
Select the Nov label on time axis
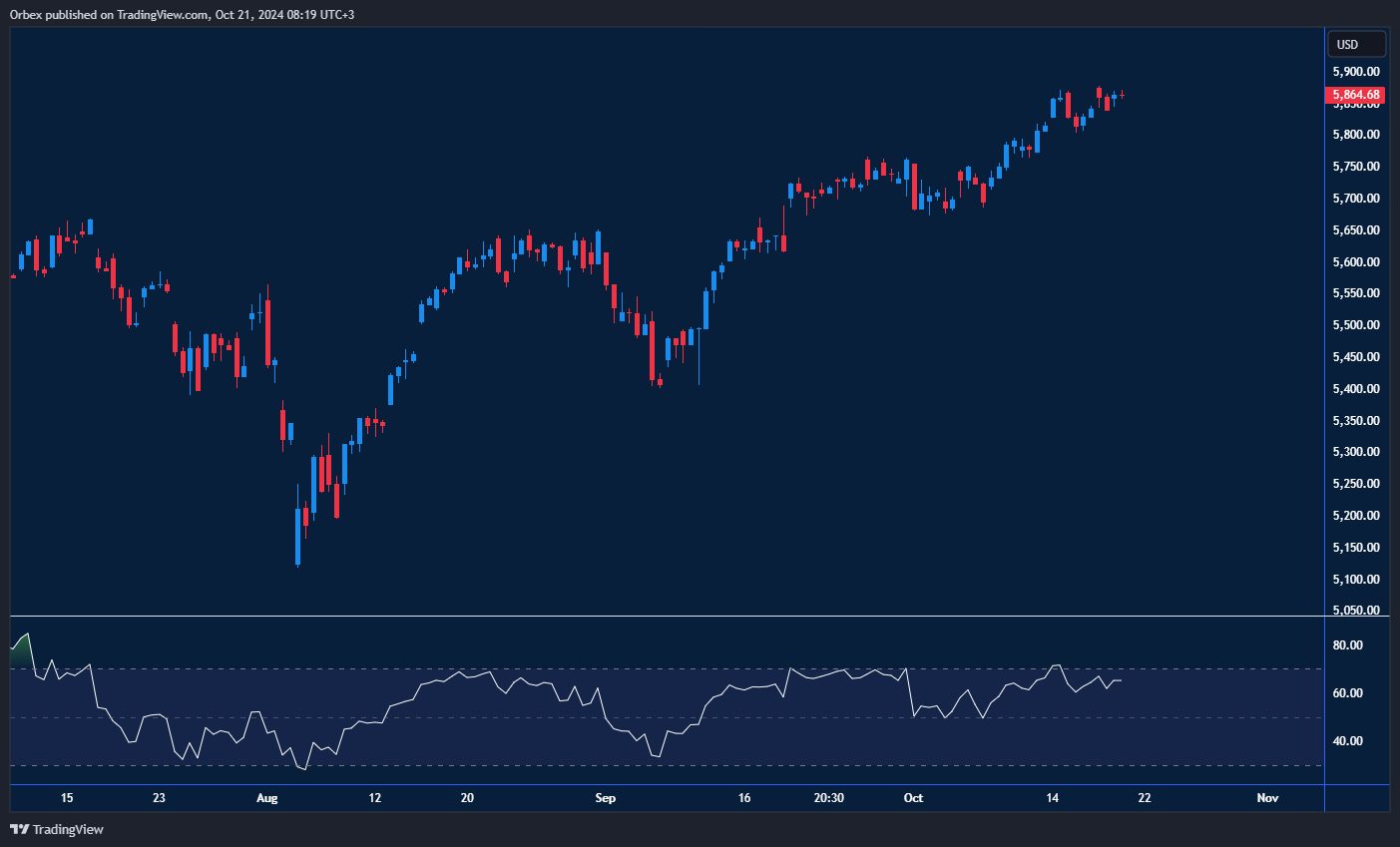pyautogui.click(x=1267, y=798)
